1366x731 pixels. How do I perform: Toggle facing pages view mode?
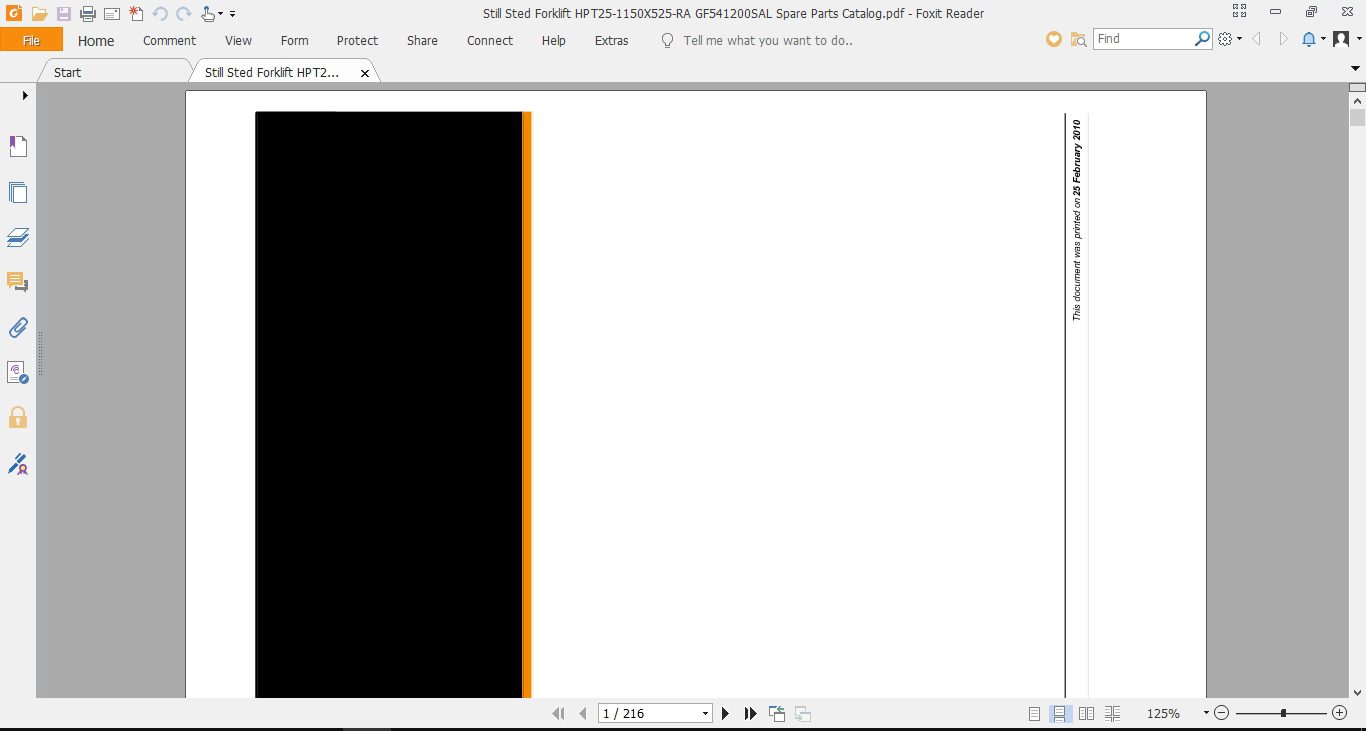tap(1086, 713)
